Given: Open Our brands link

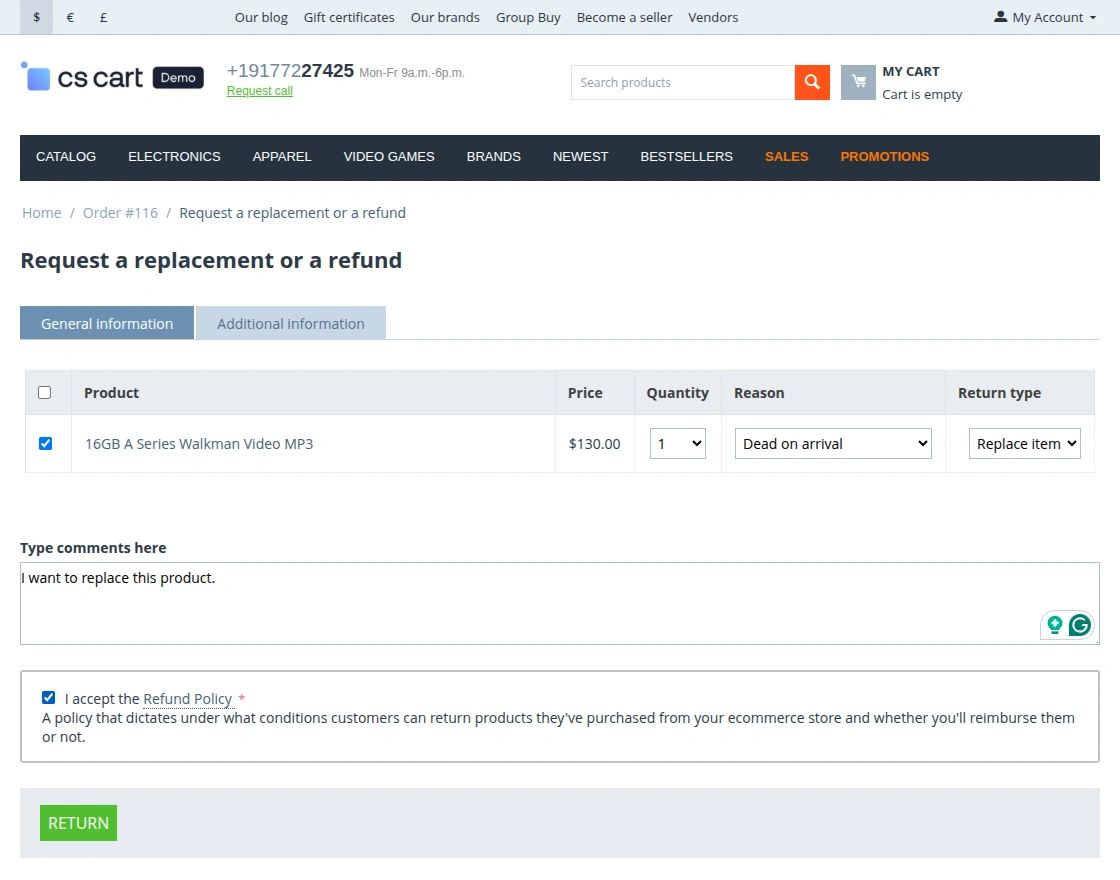Looking at the screenshot, I should click(x=445, y=17).
